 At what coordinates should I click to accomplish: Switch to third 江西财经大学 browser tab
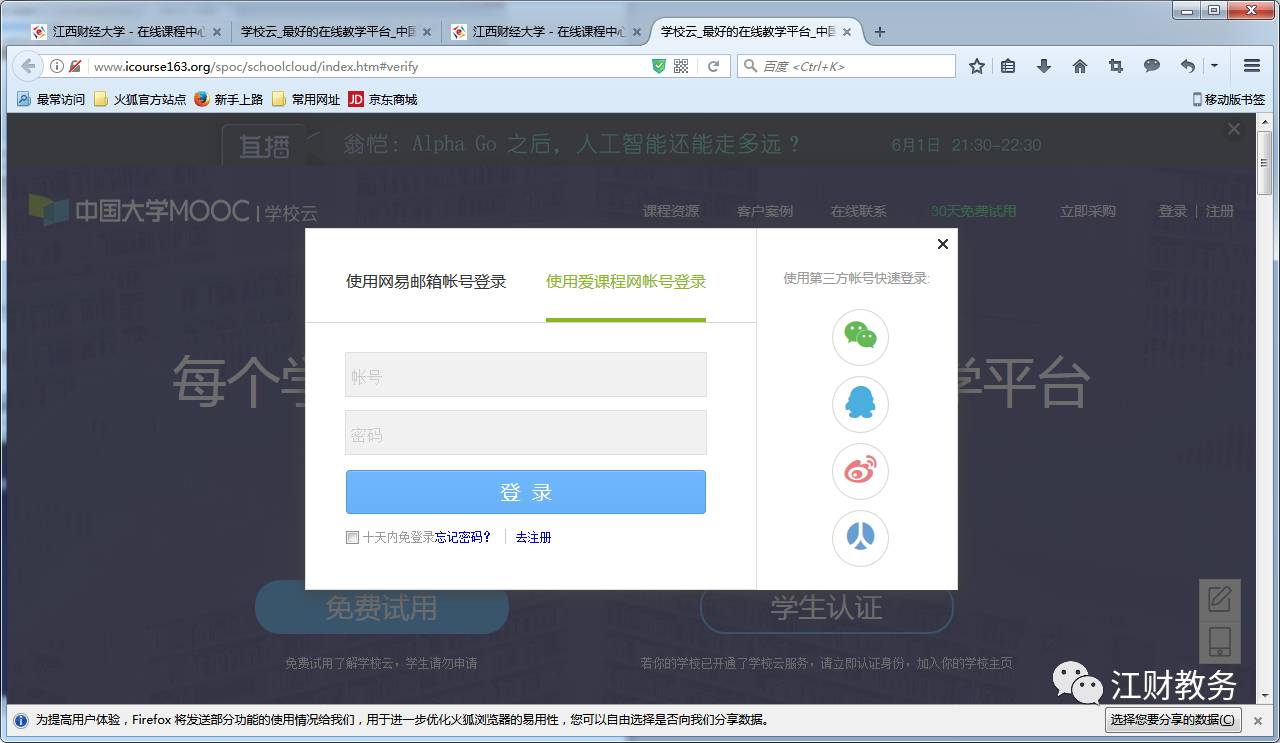click(546, 32)
